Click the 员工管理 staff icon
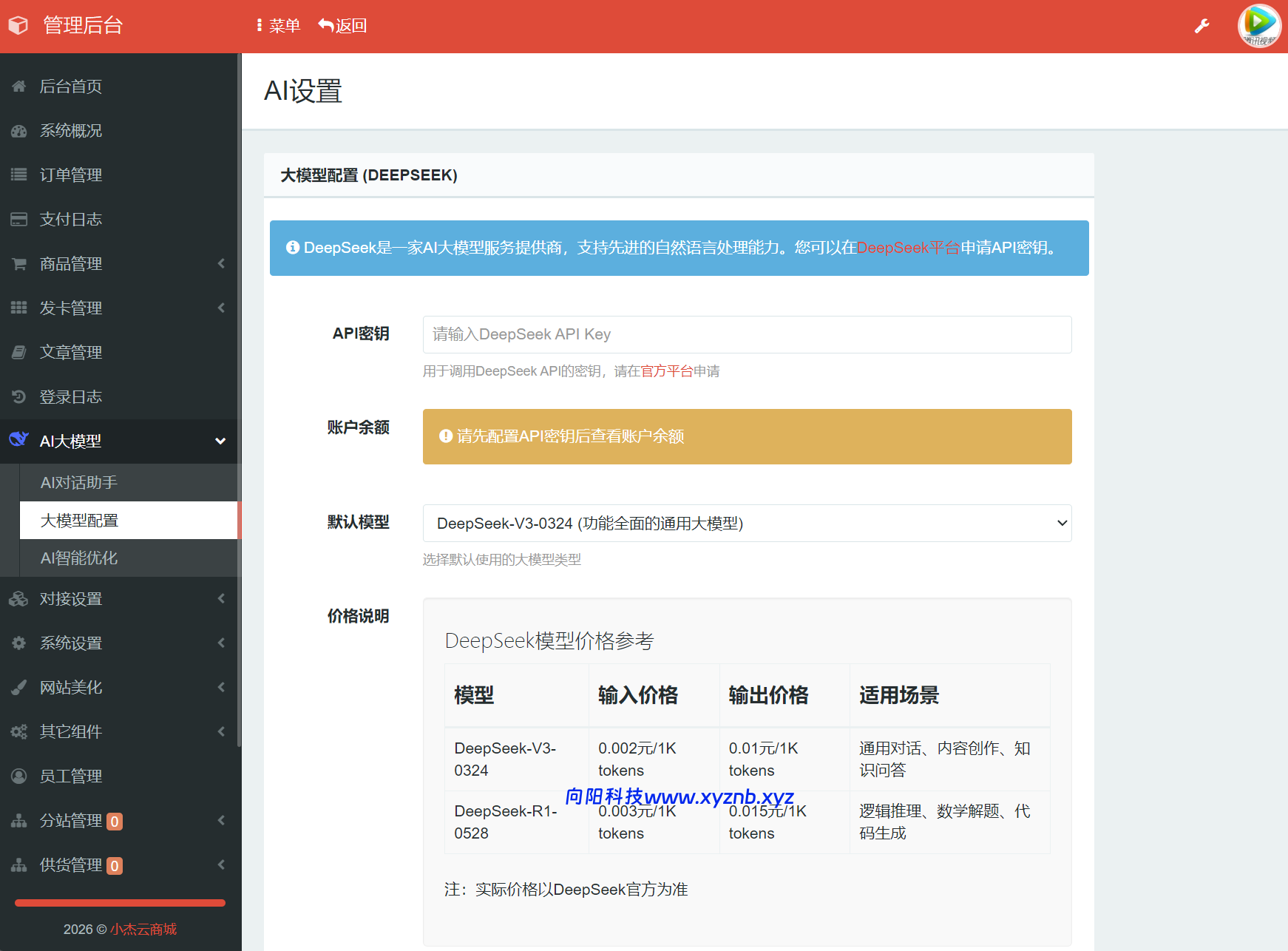 (19, 776)
